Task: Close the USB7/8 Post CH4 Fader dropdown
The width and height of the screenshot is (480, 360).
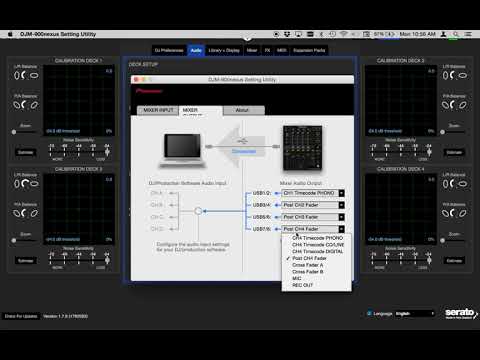Action: tap(313, 229)
